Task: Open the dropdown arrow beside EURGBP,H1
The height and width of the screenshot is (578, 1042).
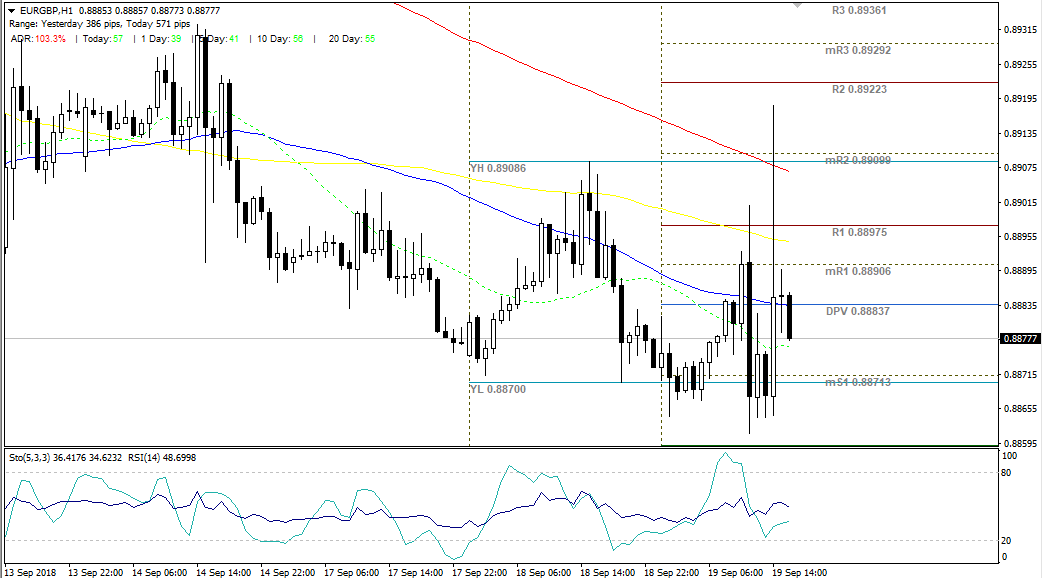Action: 11,11
